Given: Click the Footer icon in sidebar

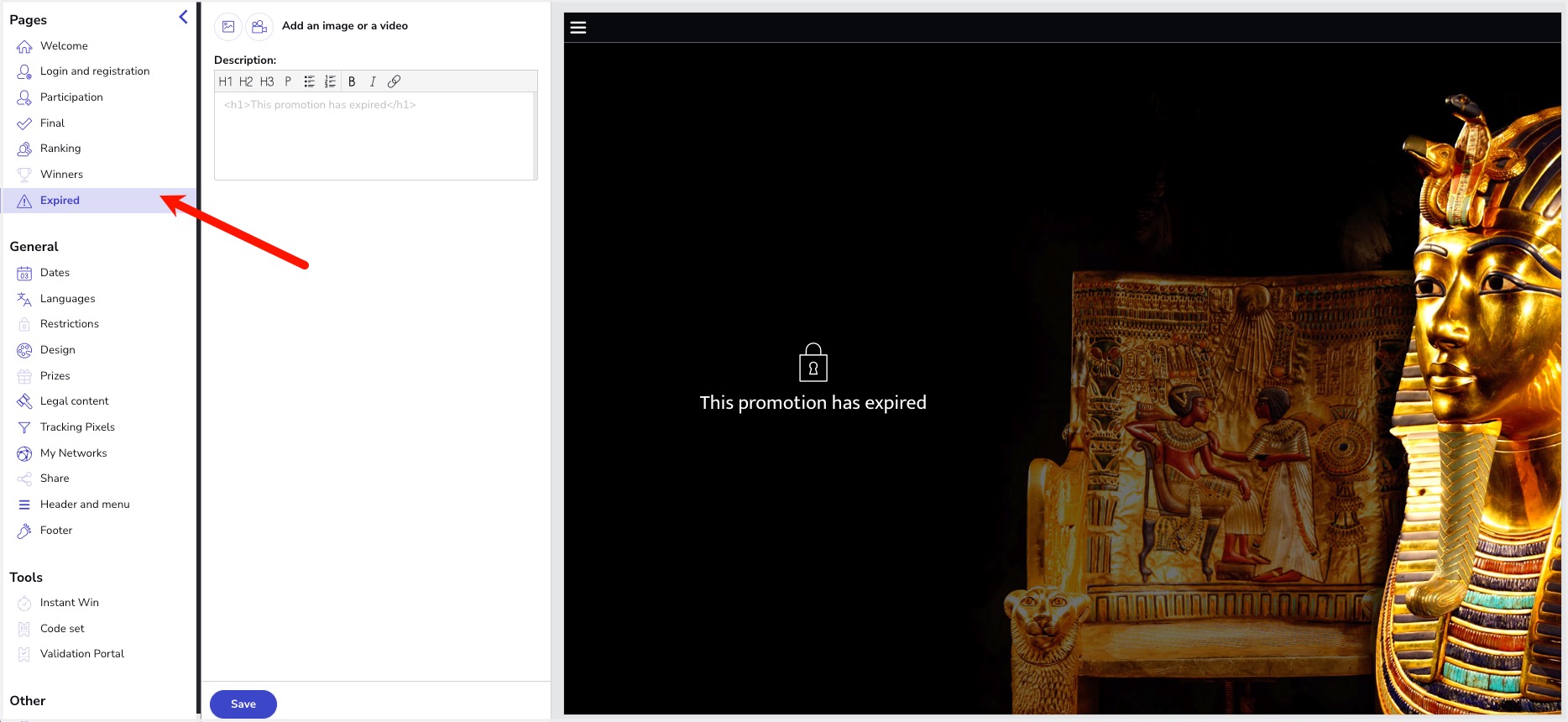Looking at the screenshot, I should click(24, 531).
